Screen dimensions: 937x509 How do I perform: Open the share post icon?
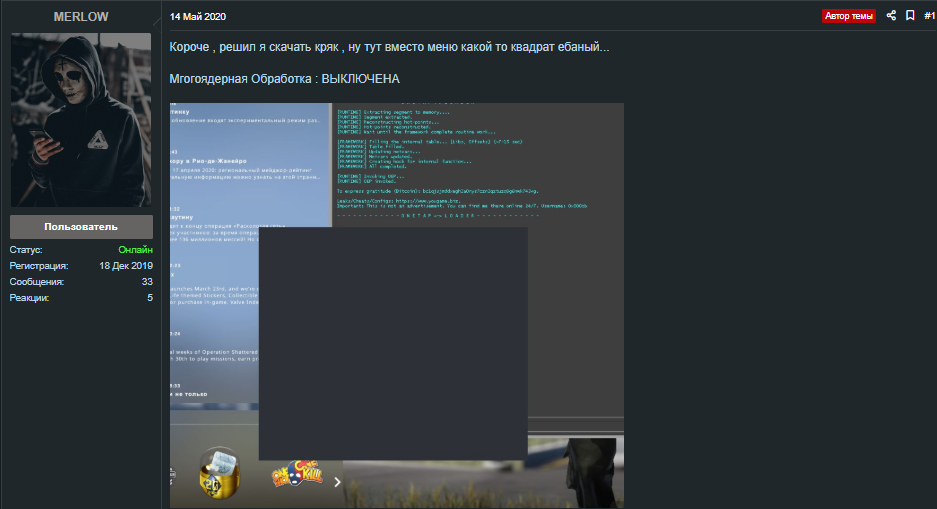coord(891,16)
